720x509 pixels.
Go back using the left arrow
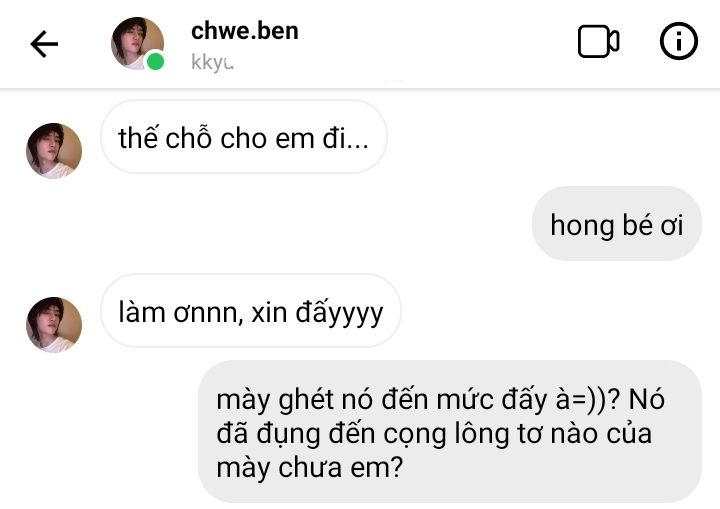(44, 44)
